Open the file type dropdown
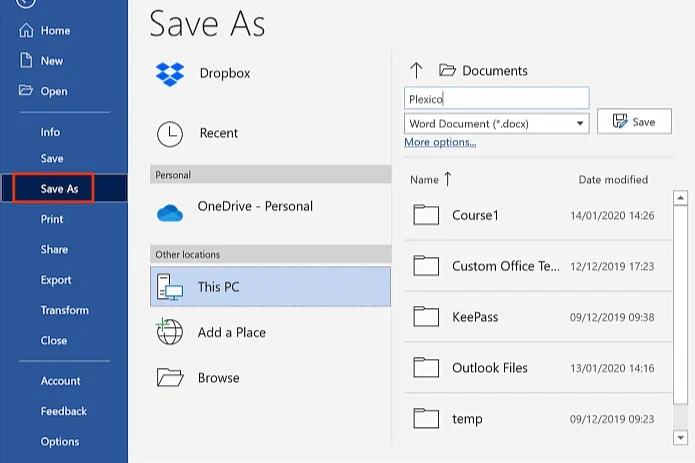Screen dimensions: 695x463 click(580, 123)
